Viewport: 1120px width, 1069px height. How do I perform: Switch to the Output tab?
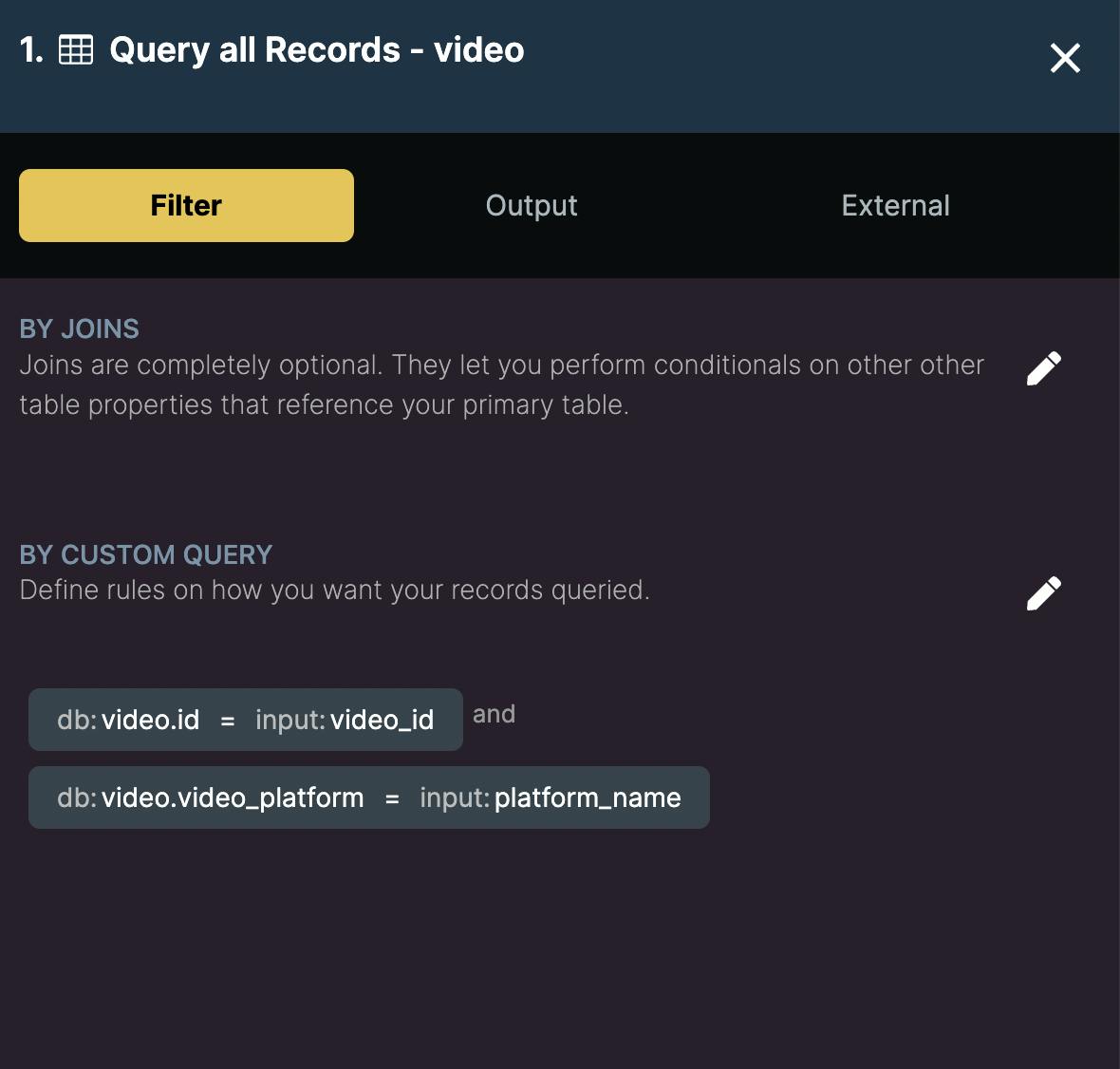tap(532, 205)
